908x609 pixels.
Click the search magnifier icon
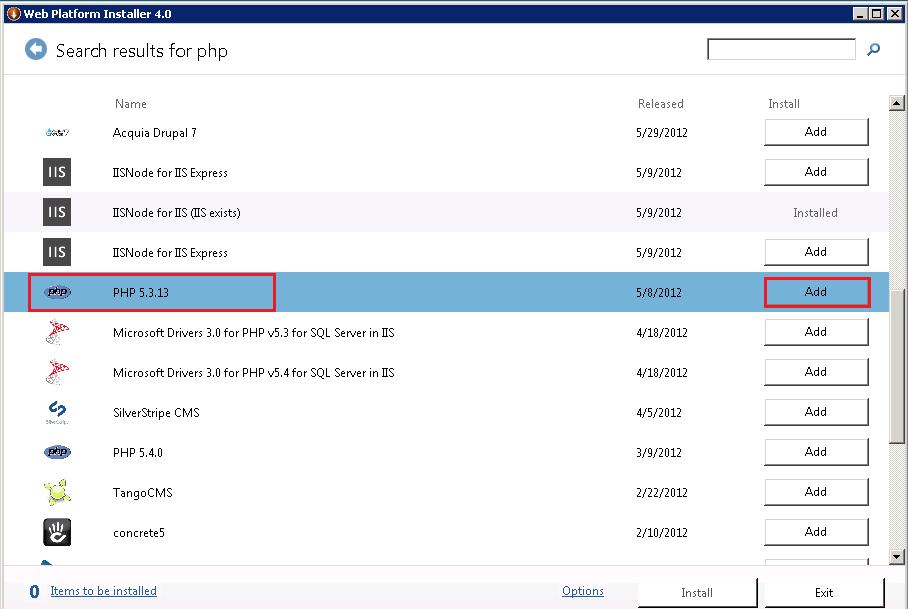[x=873, y=49]
